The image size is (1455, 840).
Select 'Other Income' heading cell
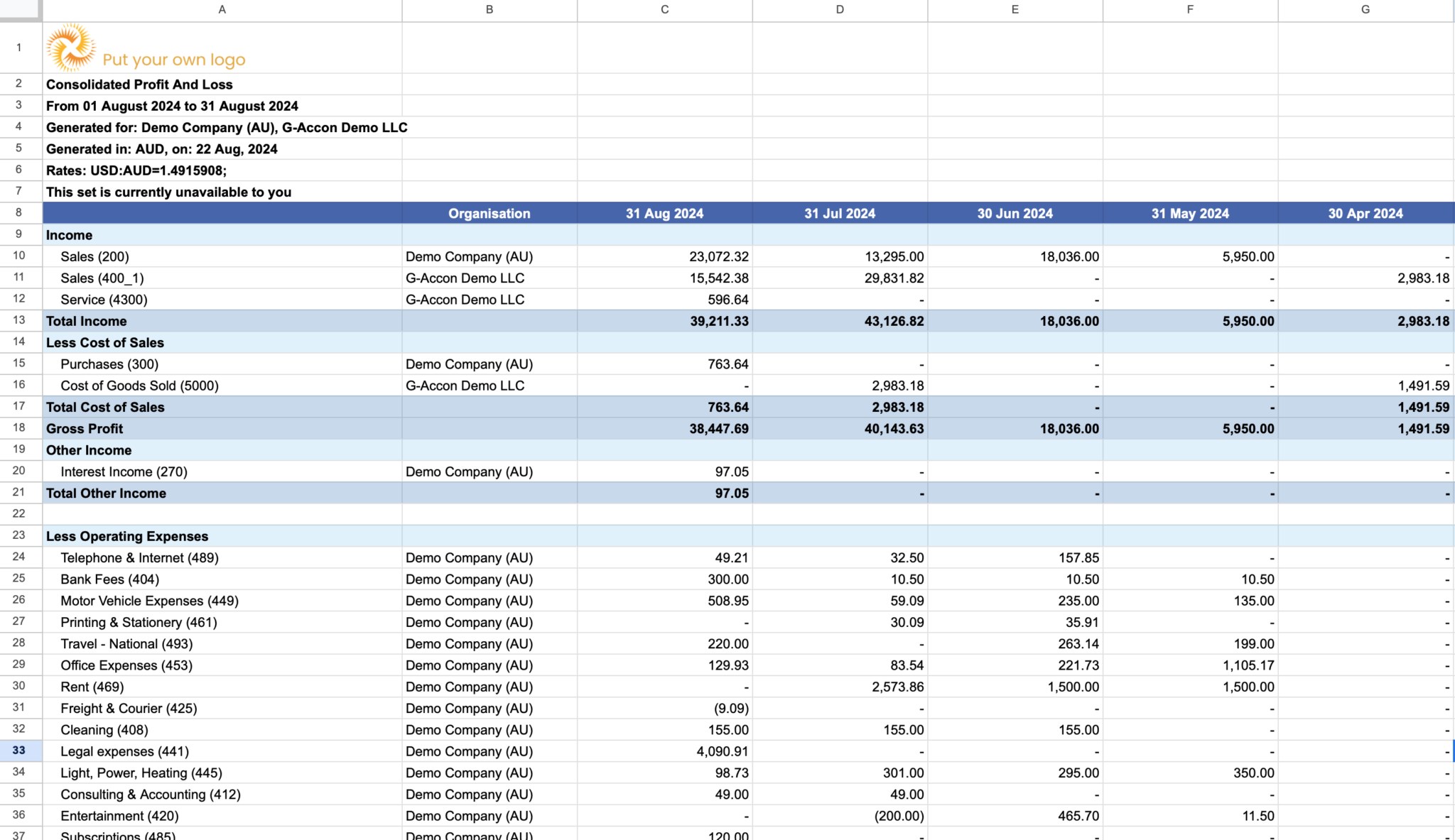[222, 450]
